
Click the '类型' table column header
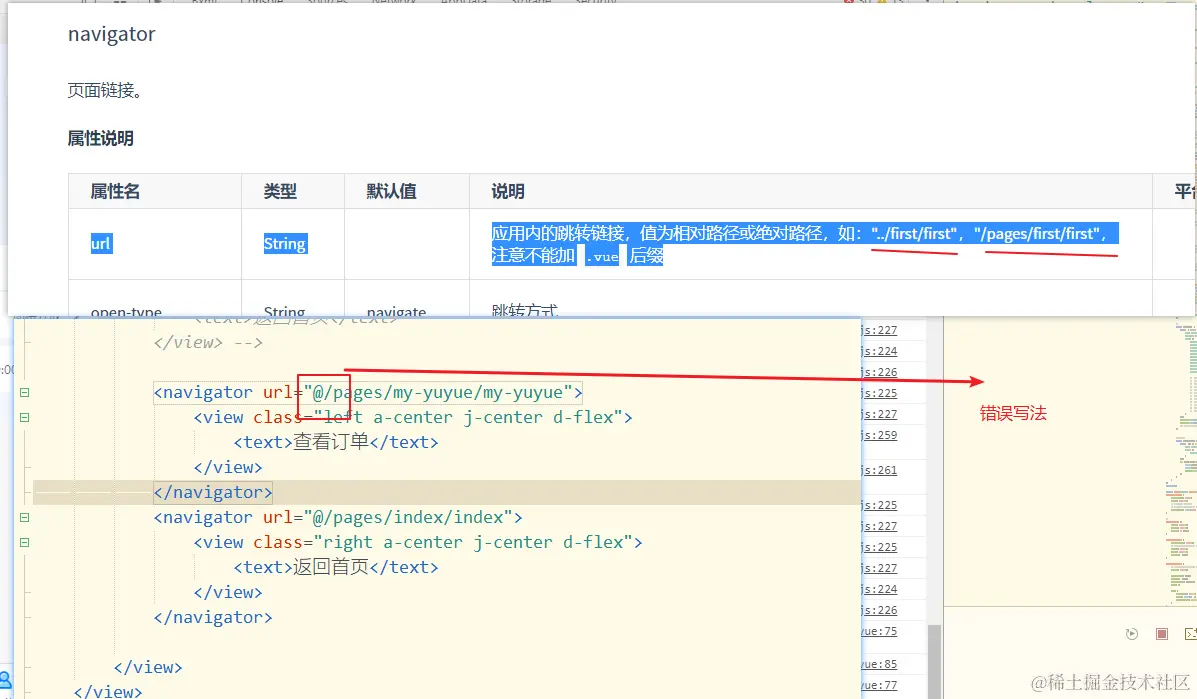(x=280, y=192)
